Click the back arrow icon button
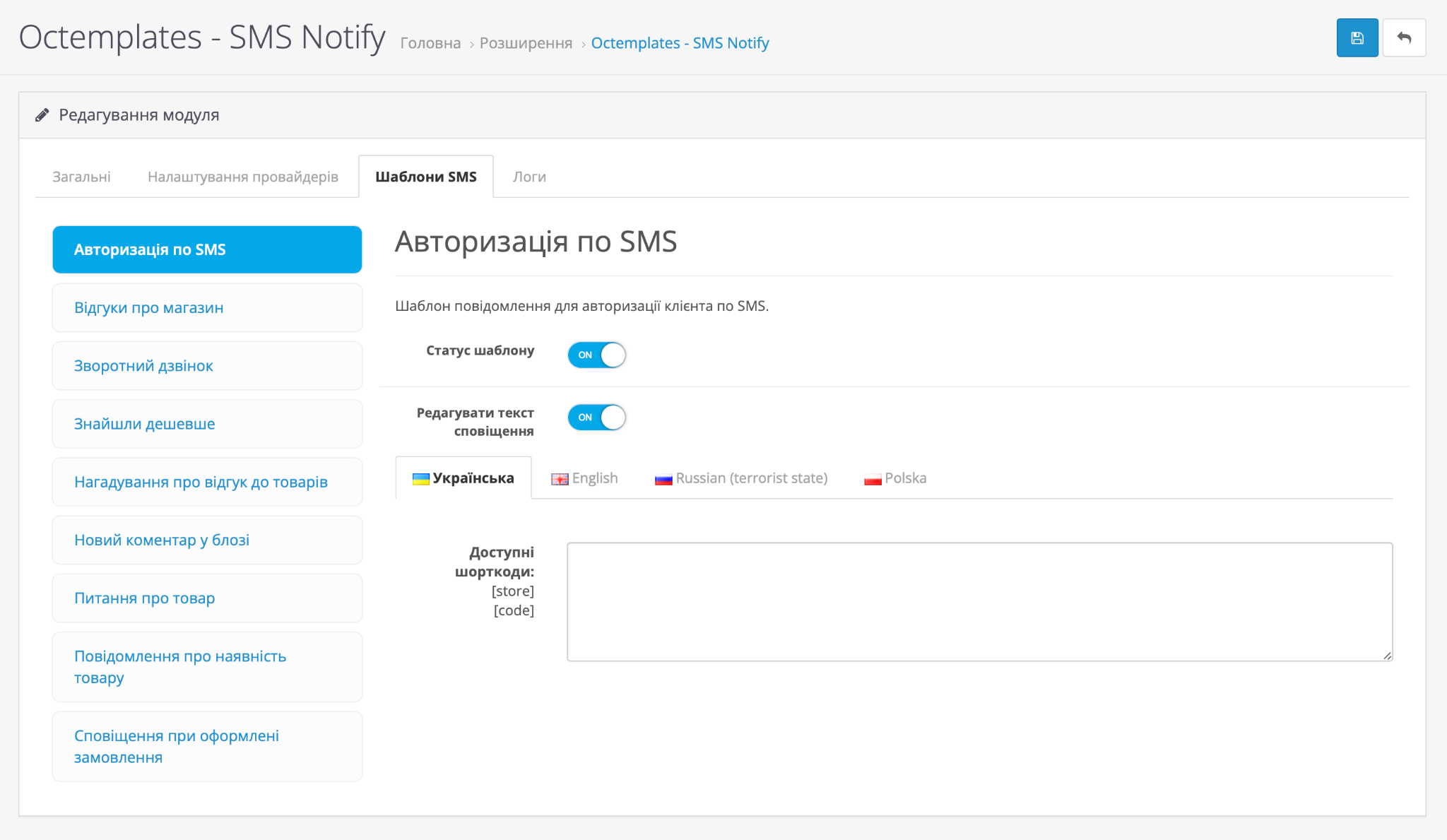 tap(1404, 38)
